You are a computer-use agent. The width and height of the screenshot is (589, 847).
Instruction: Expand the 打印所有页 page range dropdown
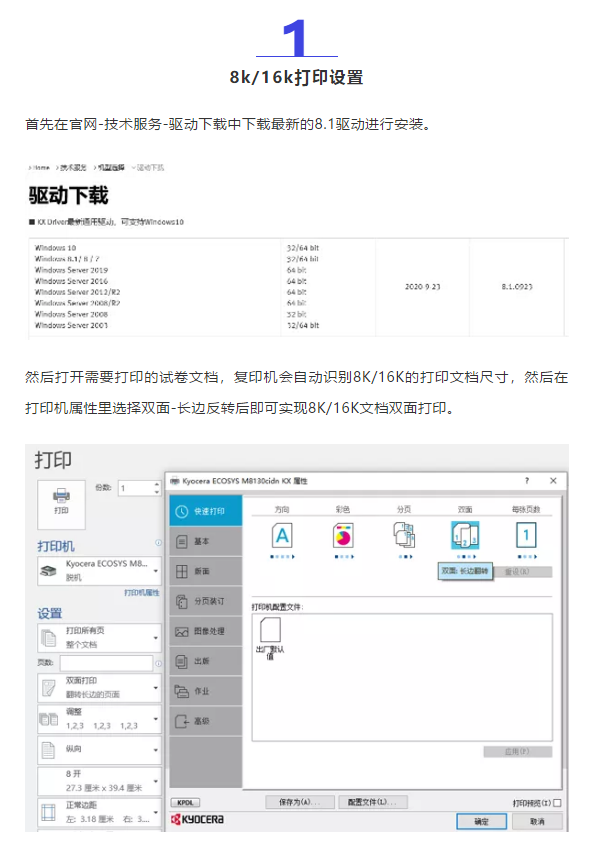click(x=99, y=637)
